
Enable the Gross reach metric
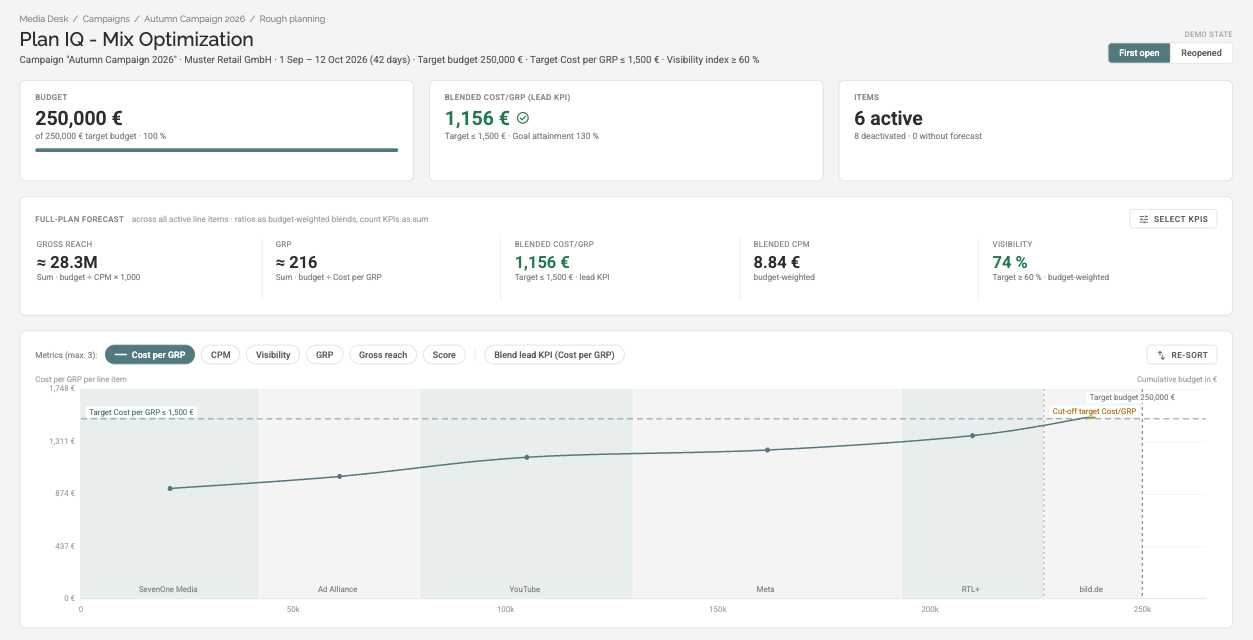pyautogui.click(x=383, y=355)
